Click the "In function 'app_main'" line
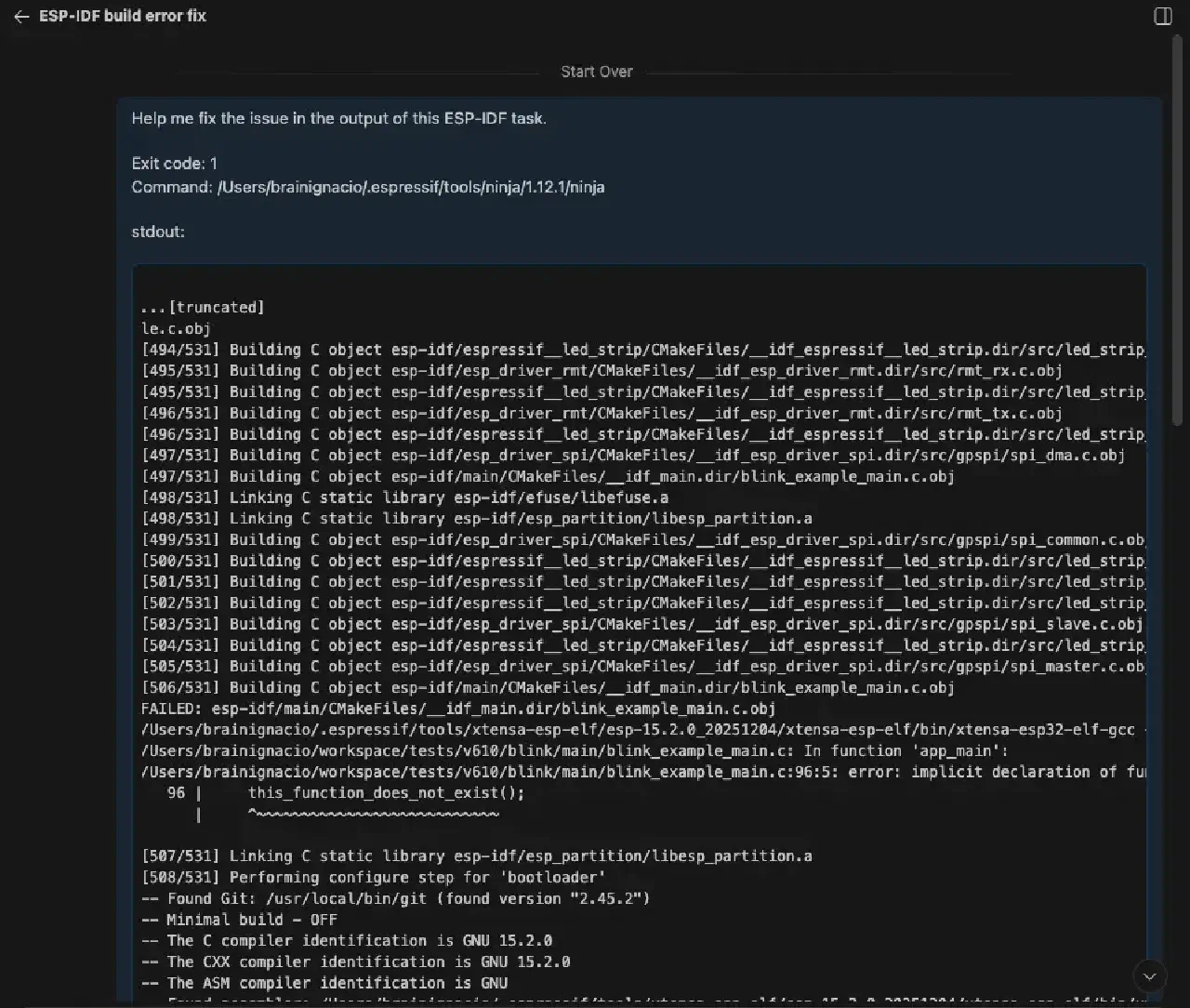This screenshot has height=1008, width=1190. click(575, 751)
